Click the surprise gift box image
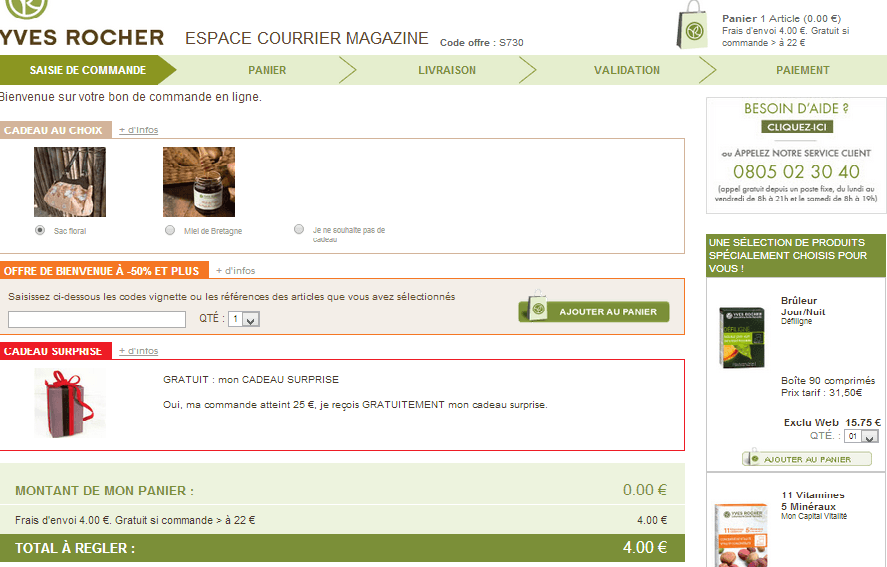The height and width of the screenshot is (567, 887). [69, 402]
